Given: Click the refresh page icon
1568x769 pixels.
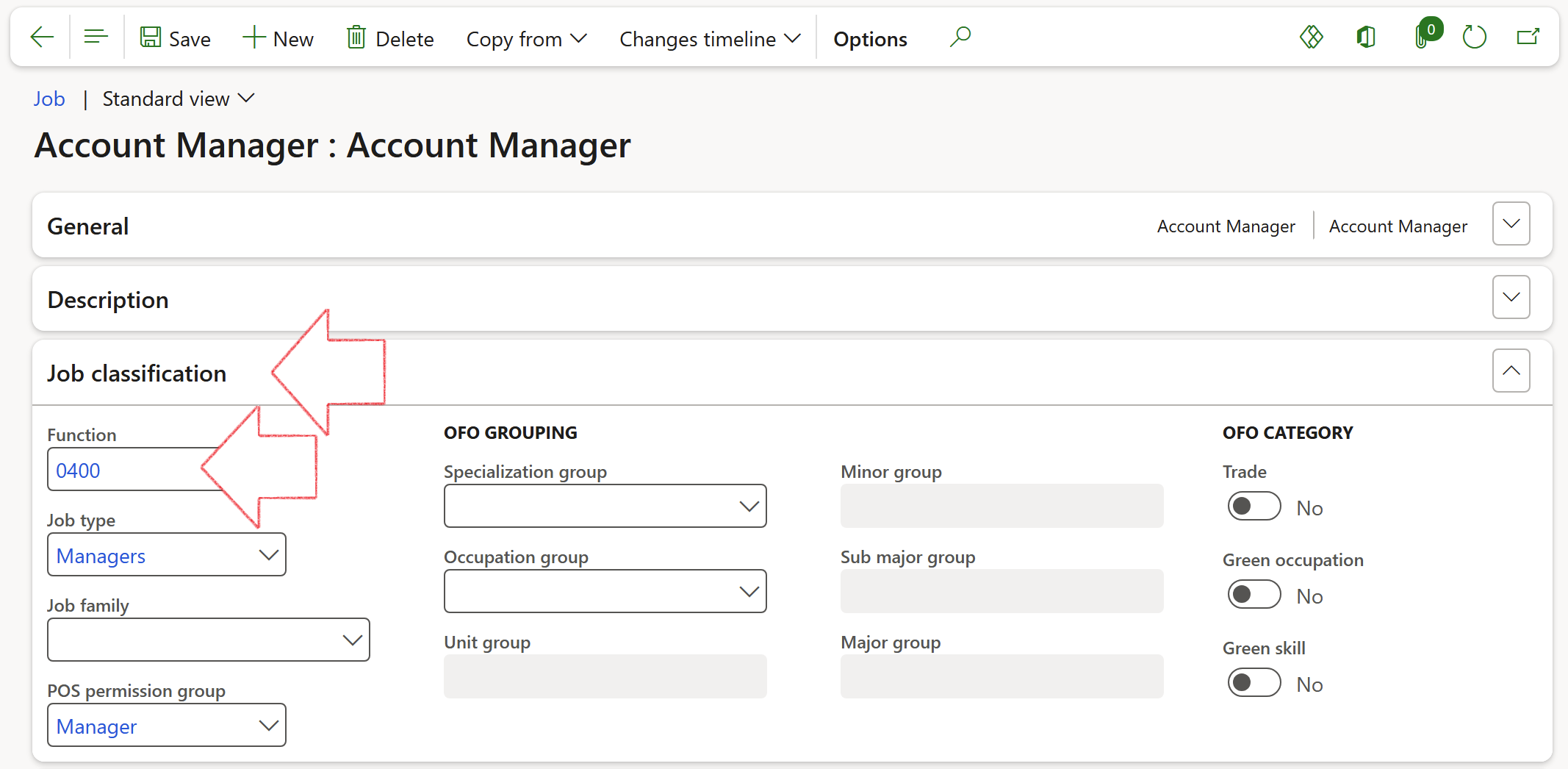Looking at the screenshot, I should pyautogui.click(x=1474, y=37).
